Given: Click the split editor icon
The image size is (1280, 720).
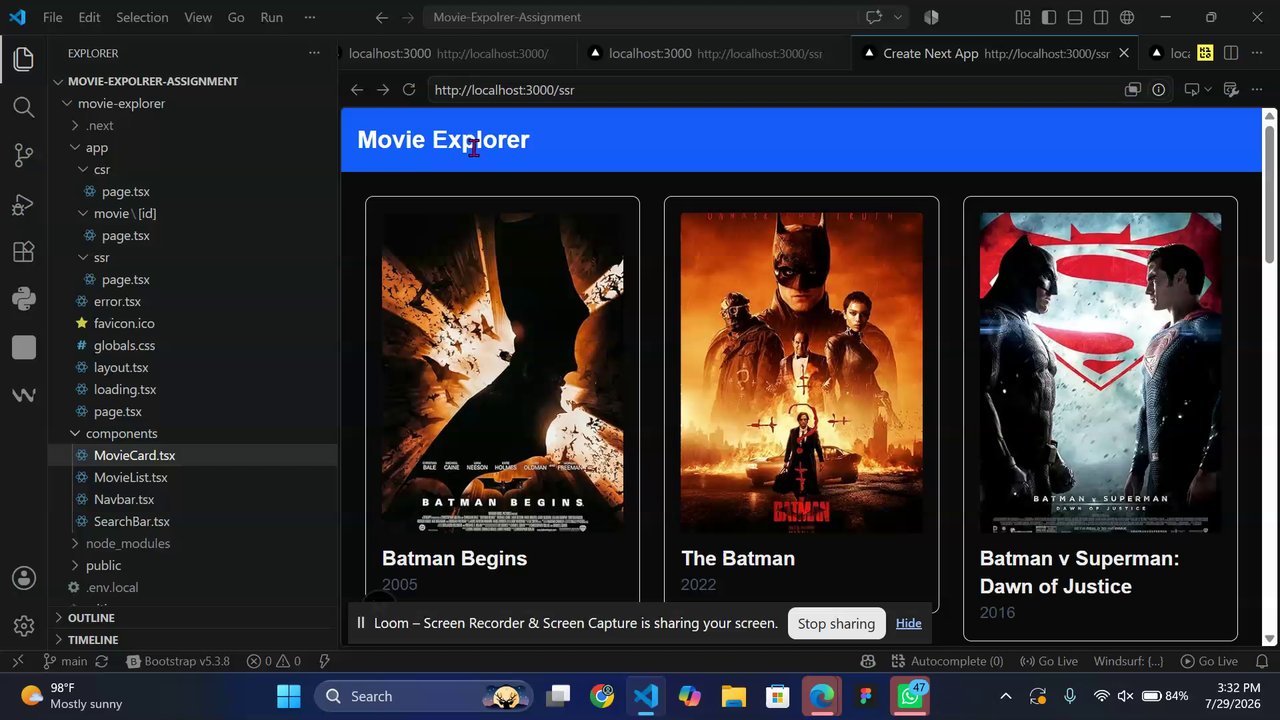Looking at the screenshot, I should tap(1231, 53).
